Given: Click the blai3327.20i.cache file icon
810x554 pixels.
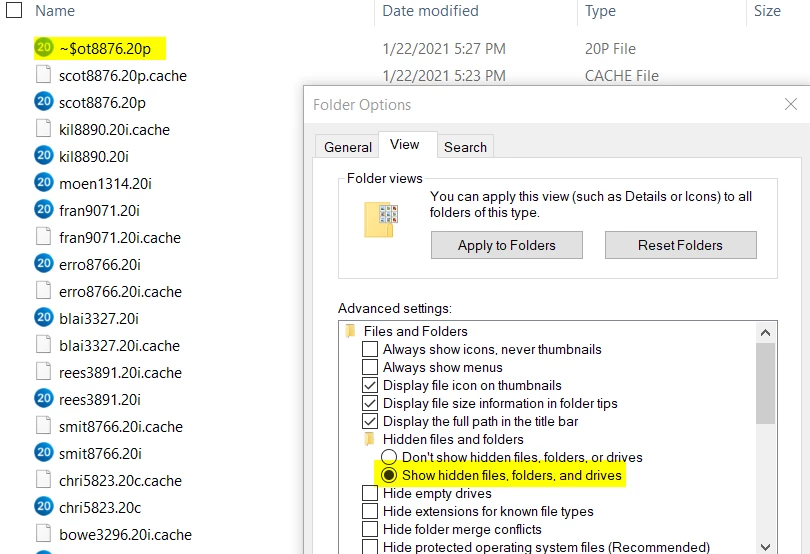Looking at the screenshot, I should 43,345.
